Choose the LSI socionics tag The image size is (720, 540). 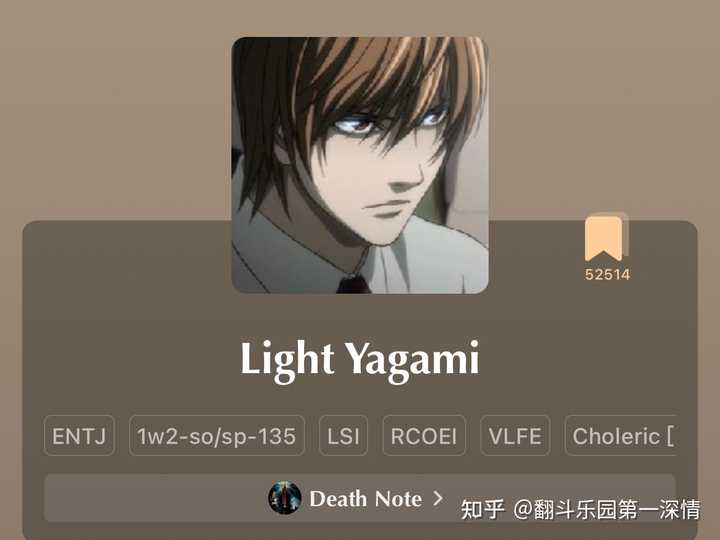pos(343,436)
